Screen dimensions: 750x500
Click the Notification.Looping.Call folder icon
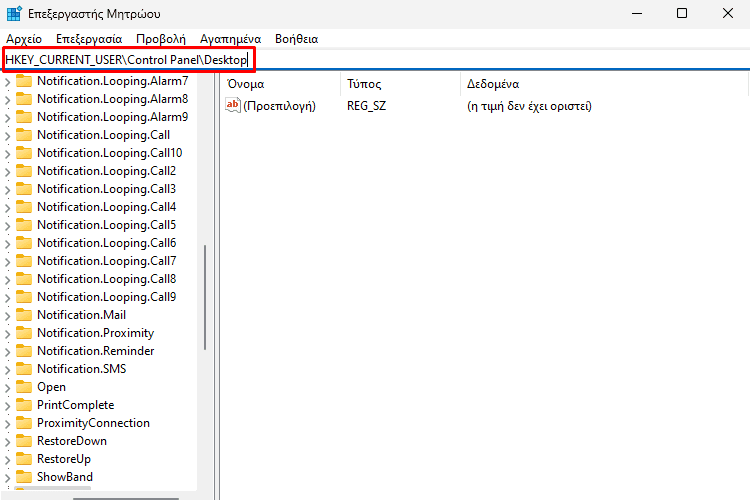click(x=24, y=134)
